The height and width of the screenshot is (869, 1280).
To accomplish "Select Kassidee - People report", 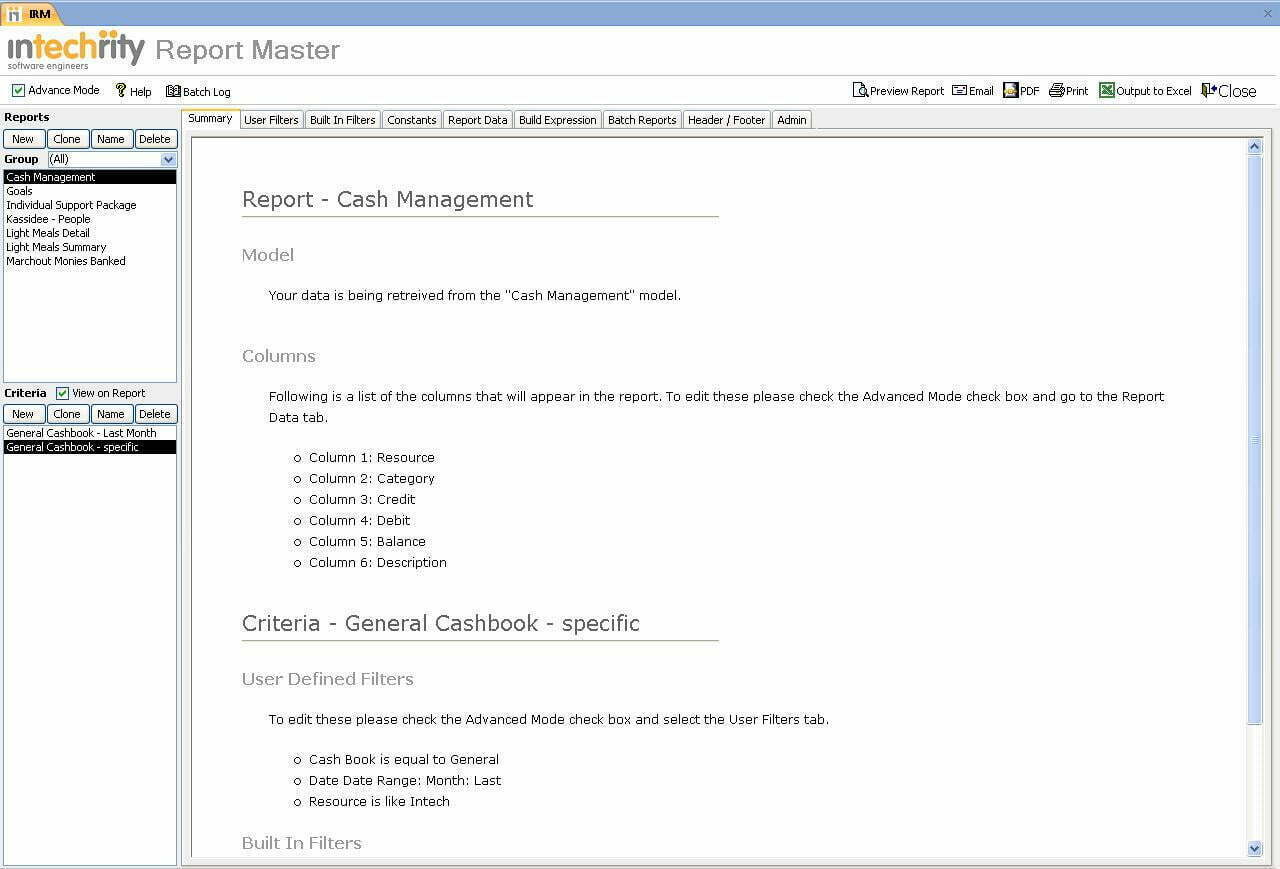I will [x=90, y=219].
